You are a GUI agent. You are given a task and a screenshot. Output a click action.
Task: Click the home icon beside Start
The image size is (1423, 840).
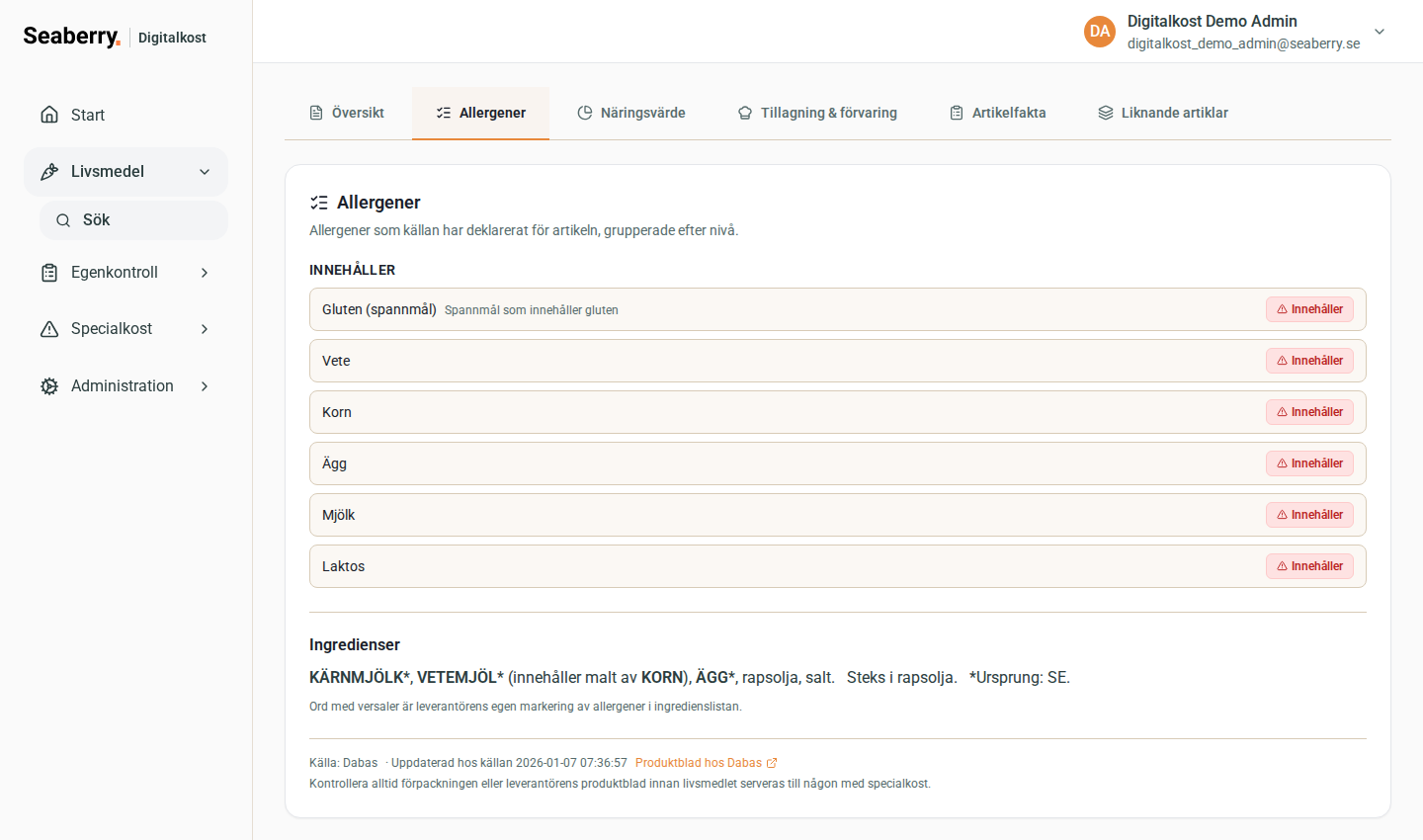pyautogui.click(x=49, y=115)
